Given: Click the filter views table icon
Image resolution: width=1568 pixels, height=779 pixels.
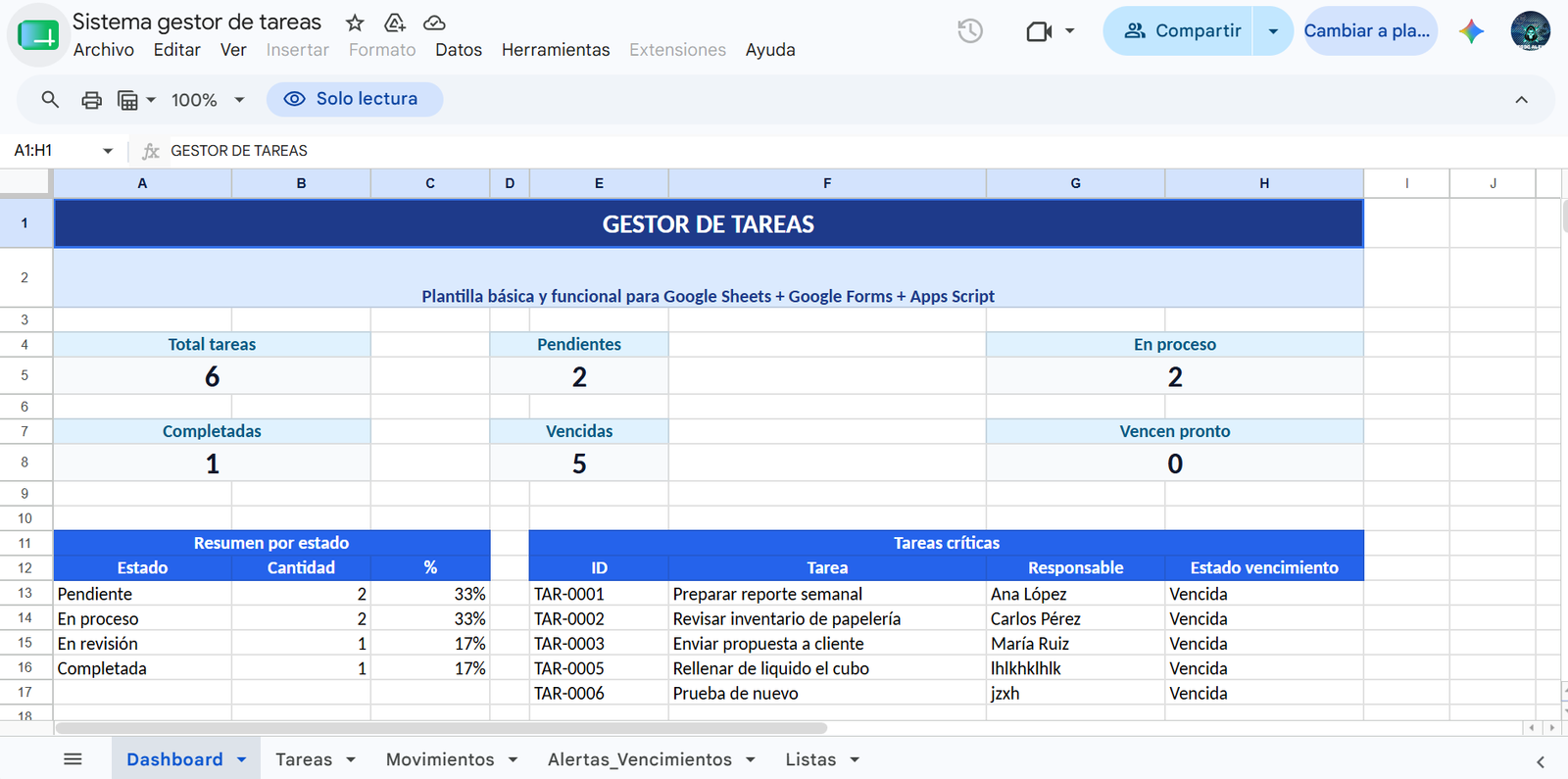Looking at the screenshot, I should 127,100.
